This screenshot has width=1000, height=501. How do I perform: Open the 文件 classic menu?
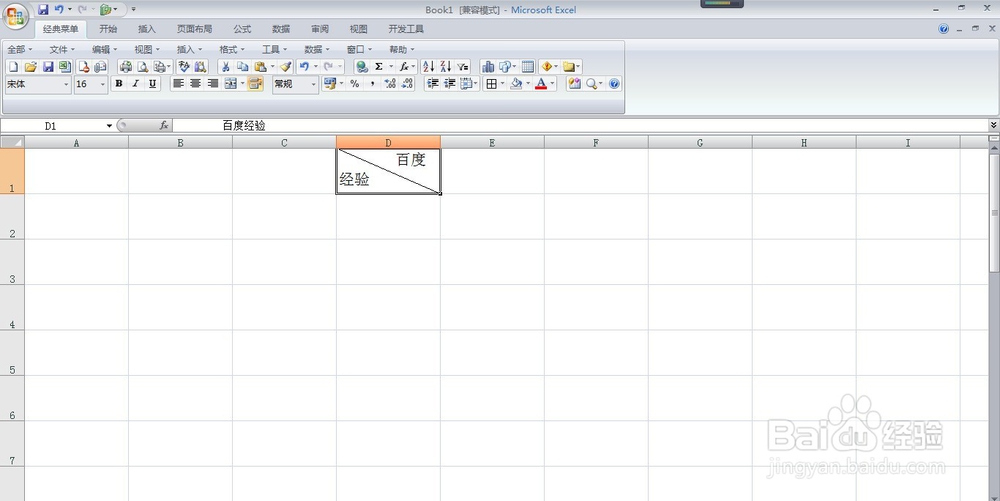[62, 49]
